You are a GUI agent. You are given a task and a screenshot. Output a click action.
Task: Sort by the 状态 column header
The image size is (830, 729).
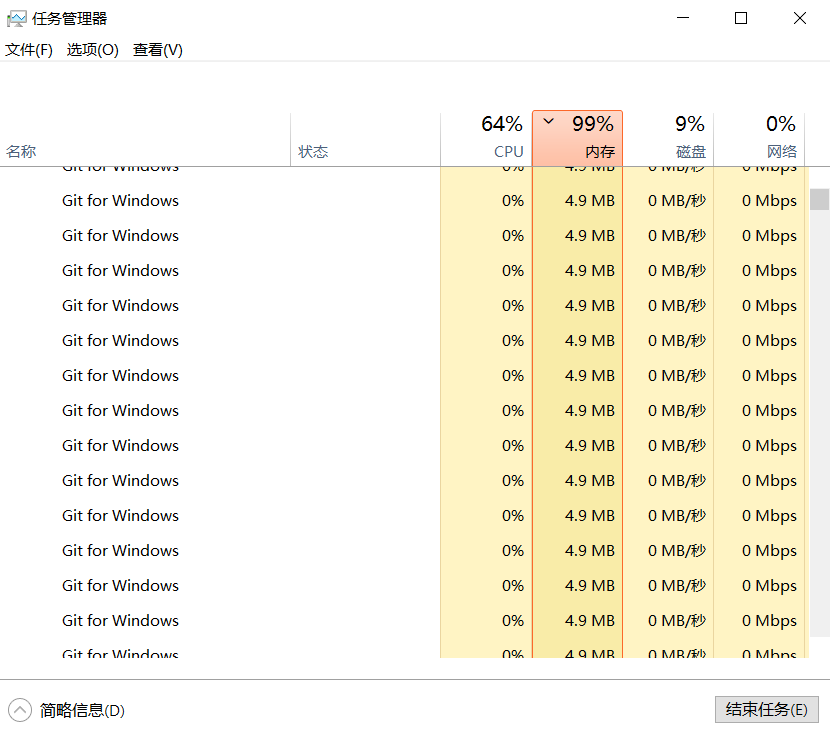(365, 139)
